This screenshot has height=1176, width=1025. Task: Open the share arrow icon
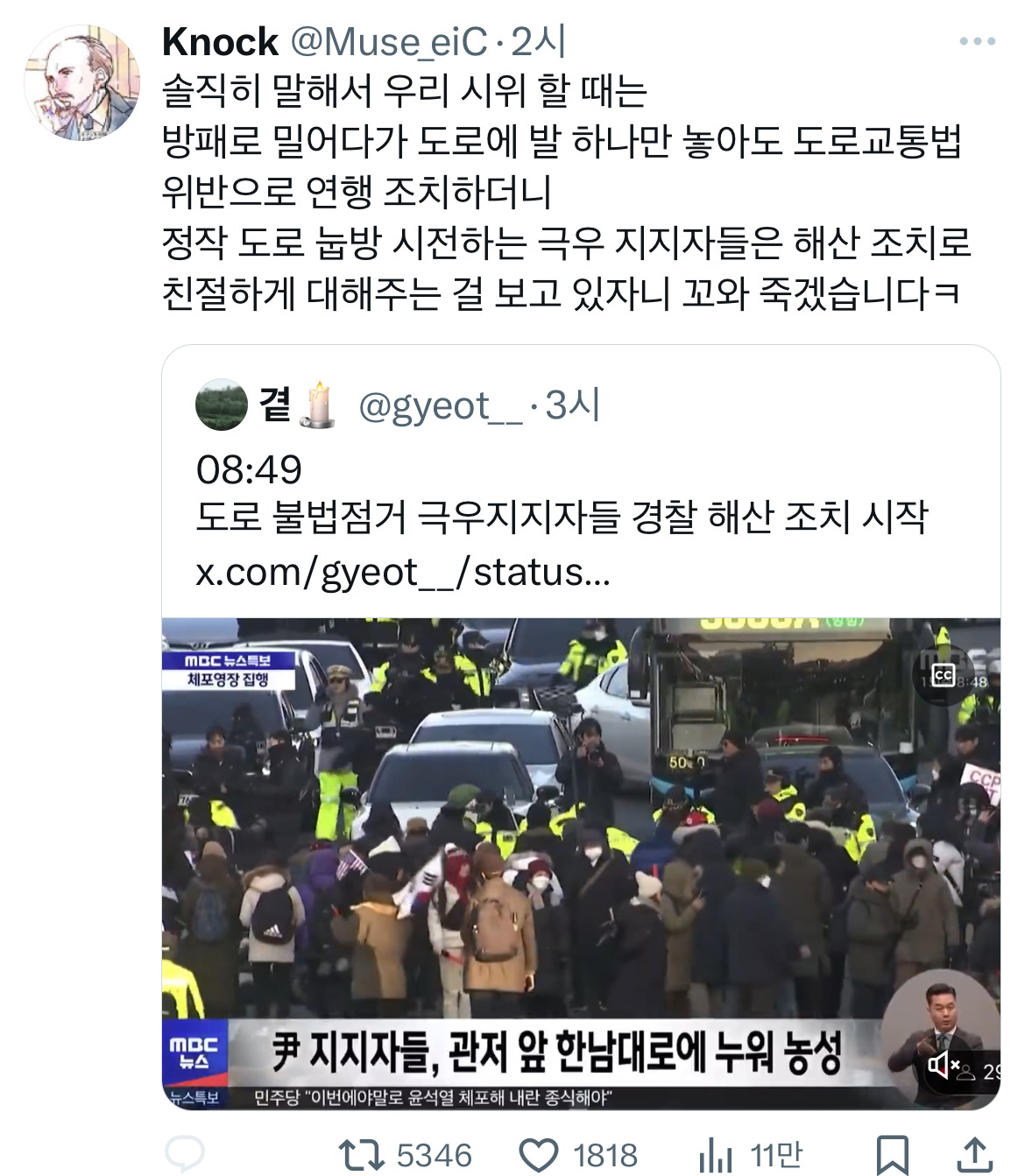tap(974, 1154)
